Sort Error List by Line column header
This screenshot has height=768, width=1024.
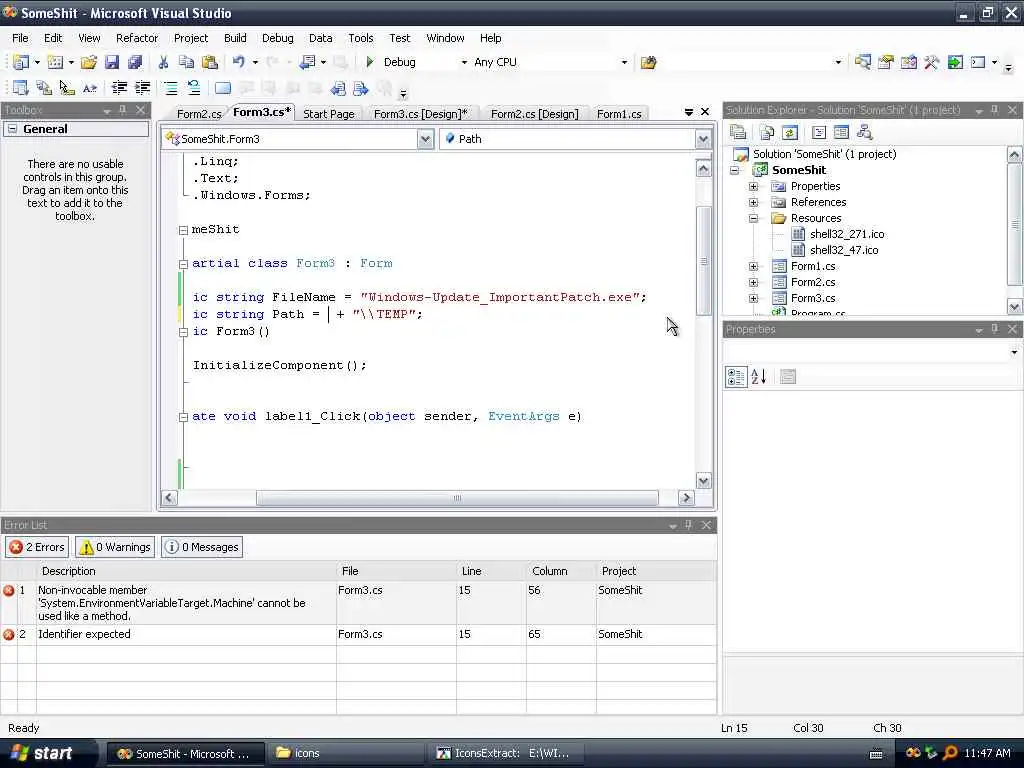pyautogui.click(x=491, y=571)
